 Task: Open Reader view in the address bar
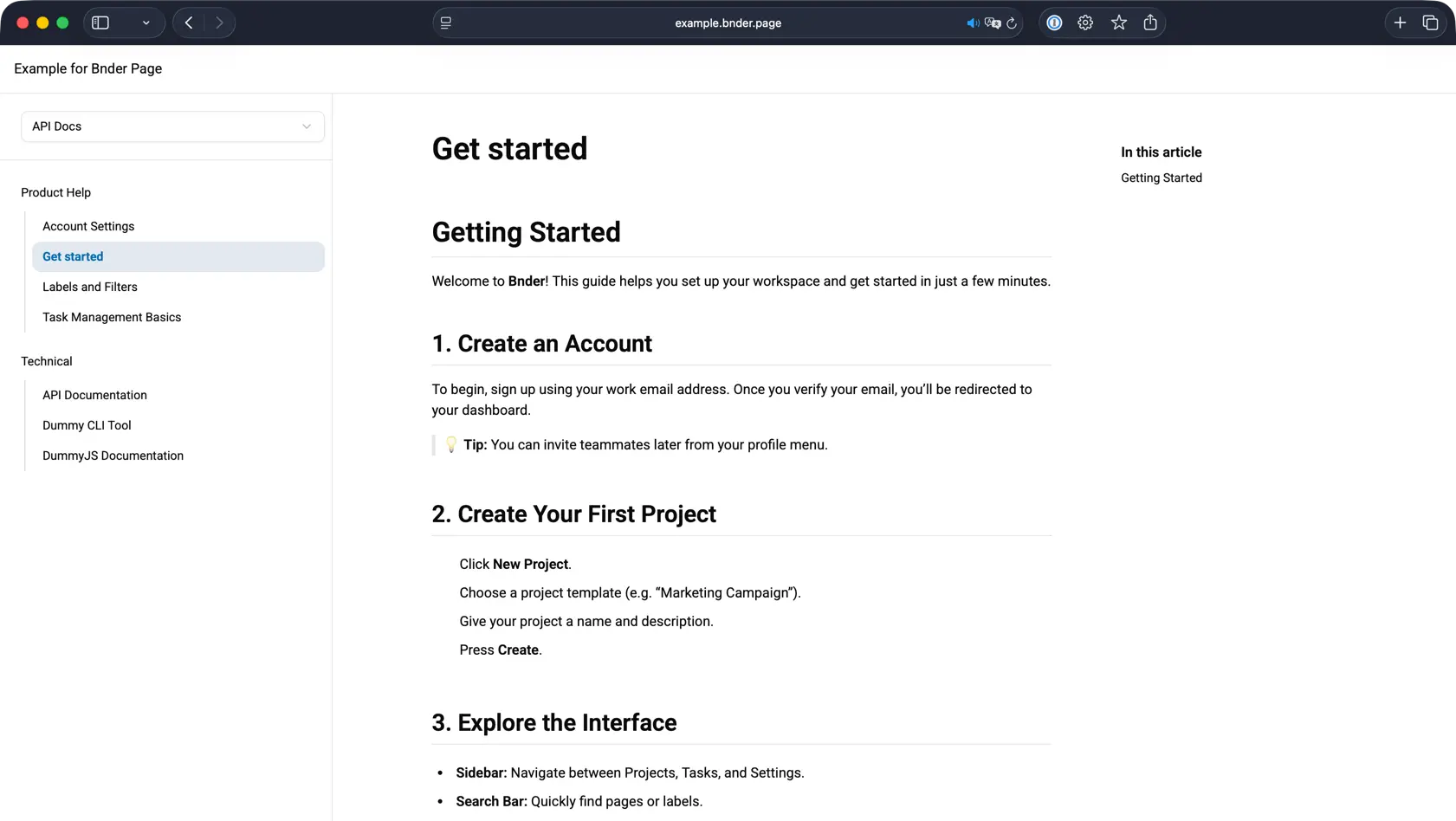(x=446, y=23)
